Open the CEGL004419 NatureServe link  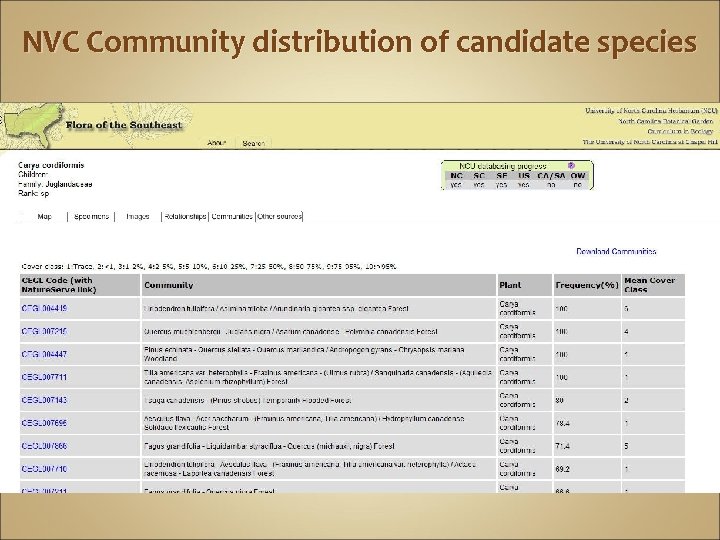pyautogui.click(x=44, y=308)
